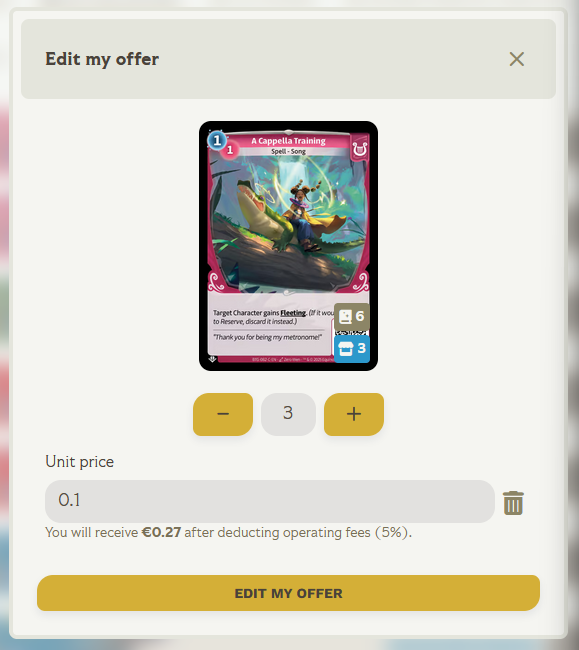Viewport: 579px width, 650px height.
Task: Click the collection count badge showing 6
Action: pyautogui.click(x=352, y=316)
